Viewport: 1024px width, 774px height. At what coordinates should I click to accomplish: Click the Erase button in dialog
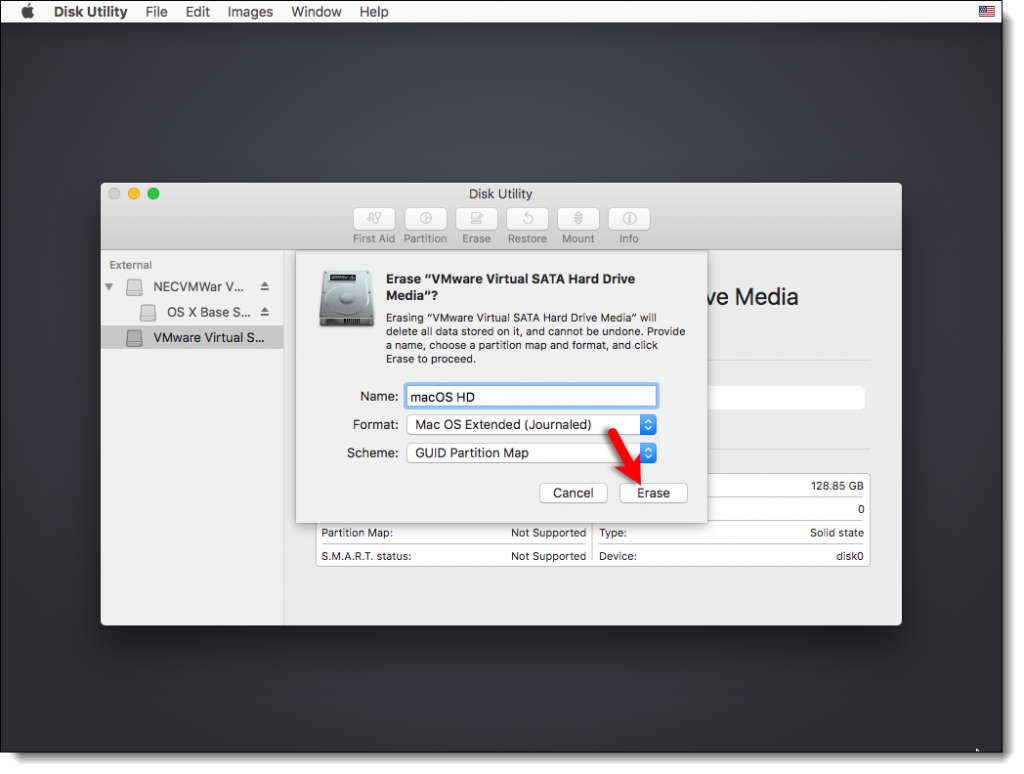tap(653, 493)
